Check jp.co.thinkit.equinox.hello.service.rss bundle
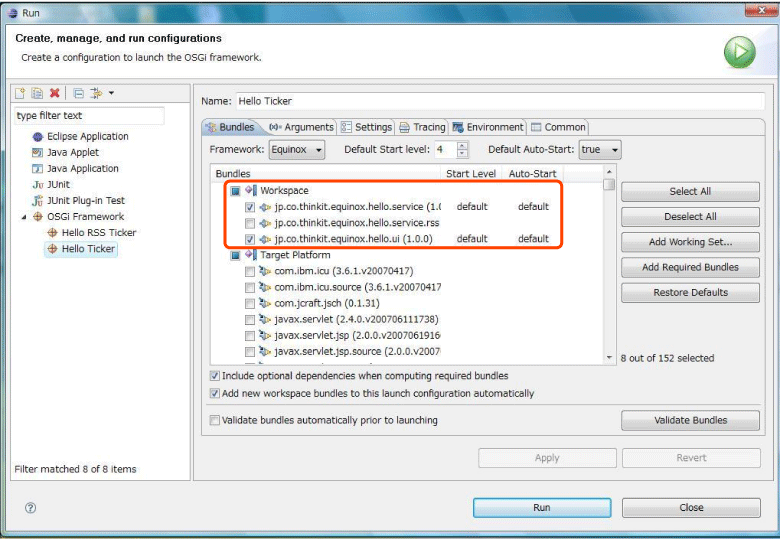 tap(250, 223)
